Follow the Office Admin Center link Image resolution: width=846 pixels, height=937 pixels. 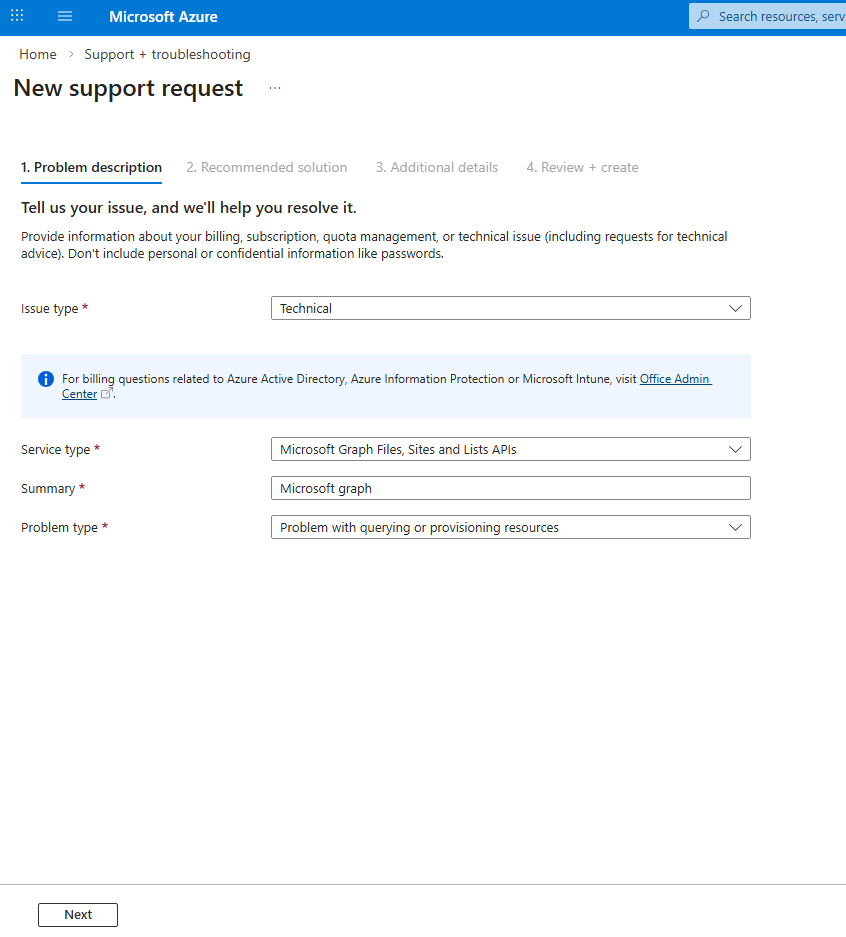click(675, 379)
